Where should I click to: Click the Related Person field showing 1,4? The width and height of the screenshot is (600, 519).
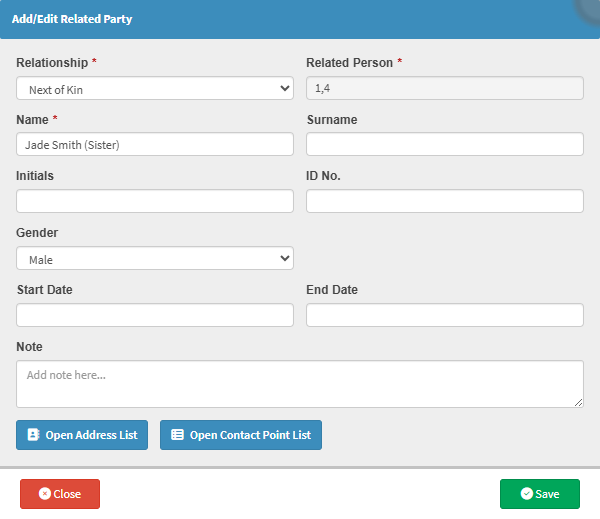point(444,89)
